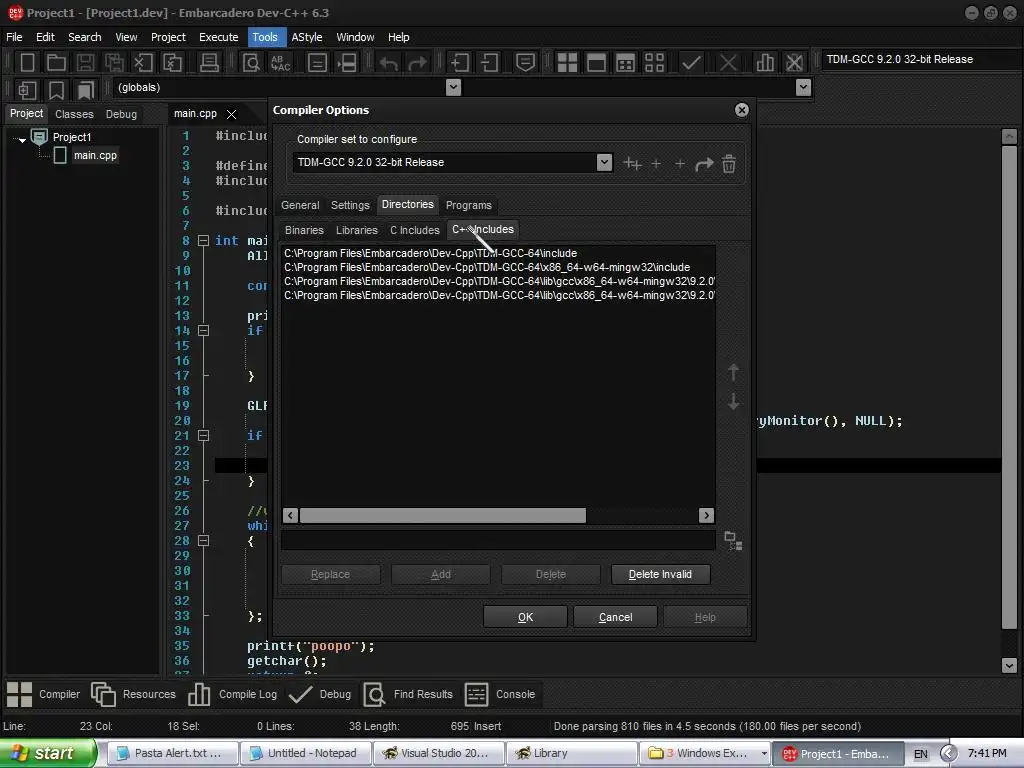Screen dimensions: 1024x768
Task: Switch to the General tab
Action: [300, 205]
